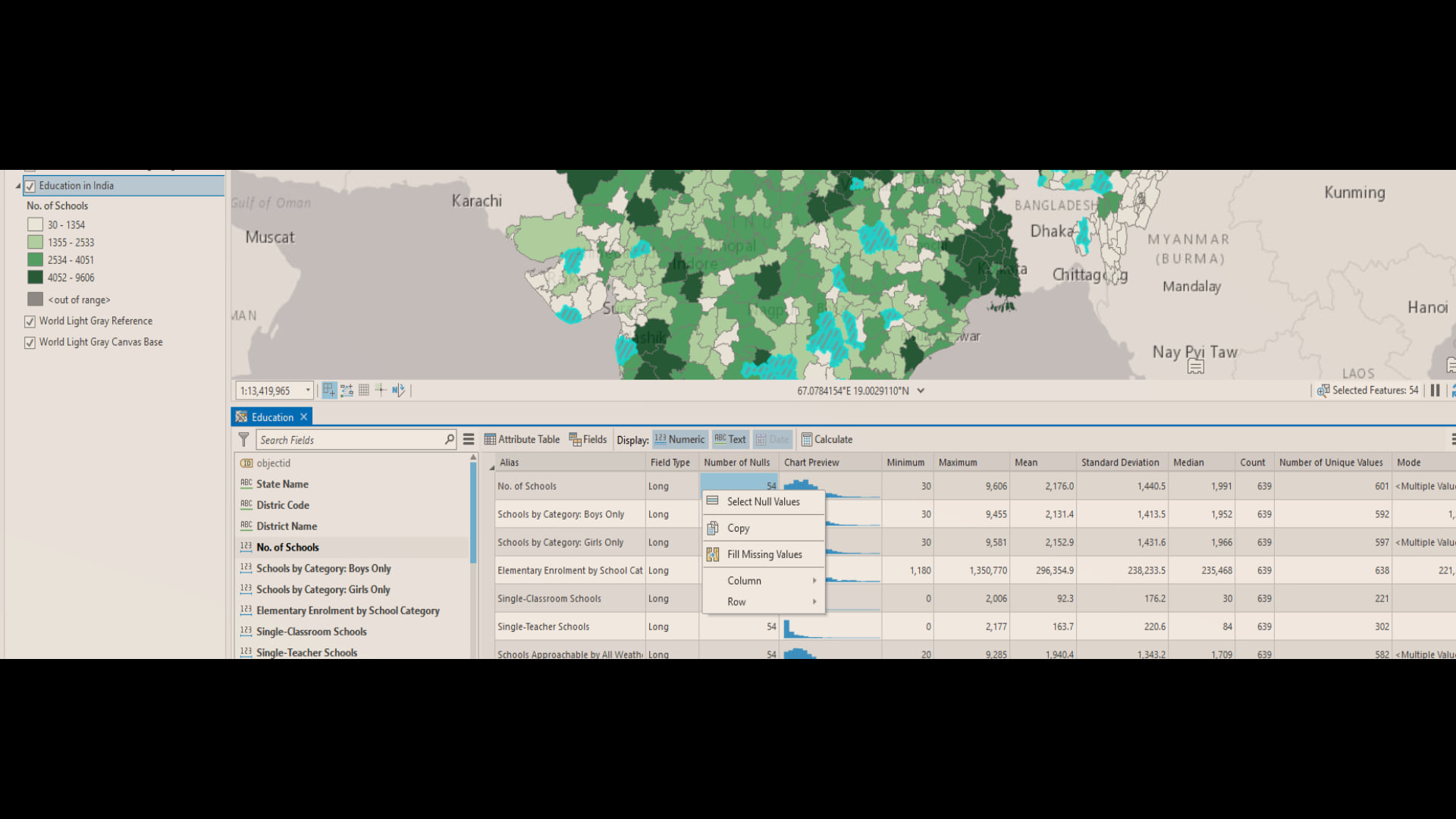The width and height of the screenshot is (1456, 819).
Task: Open the coordinates dropdown in status bar
Action: 921,390
